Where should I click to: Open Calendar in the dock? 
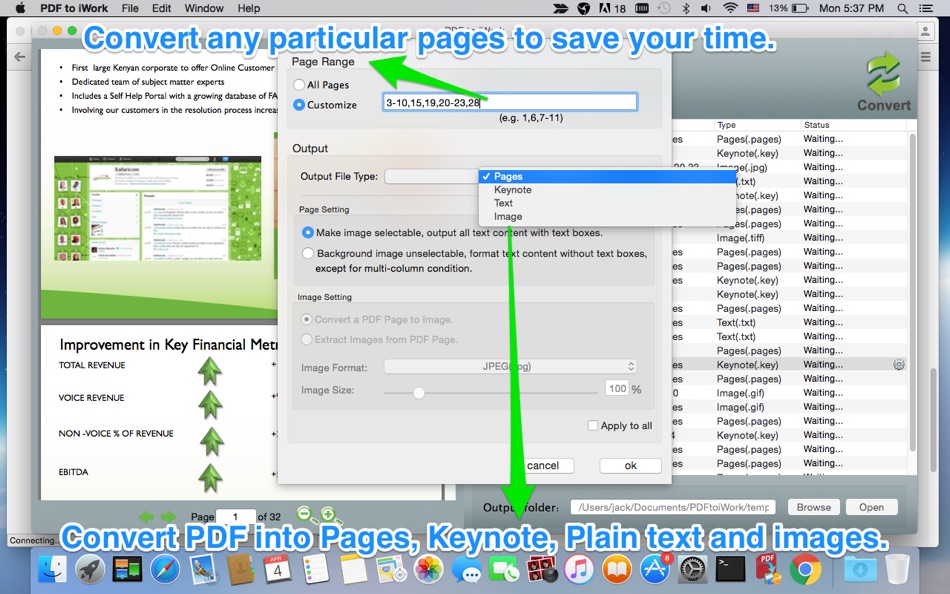[x=277, y=570]
